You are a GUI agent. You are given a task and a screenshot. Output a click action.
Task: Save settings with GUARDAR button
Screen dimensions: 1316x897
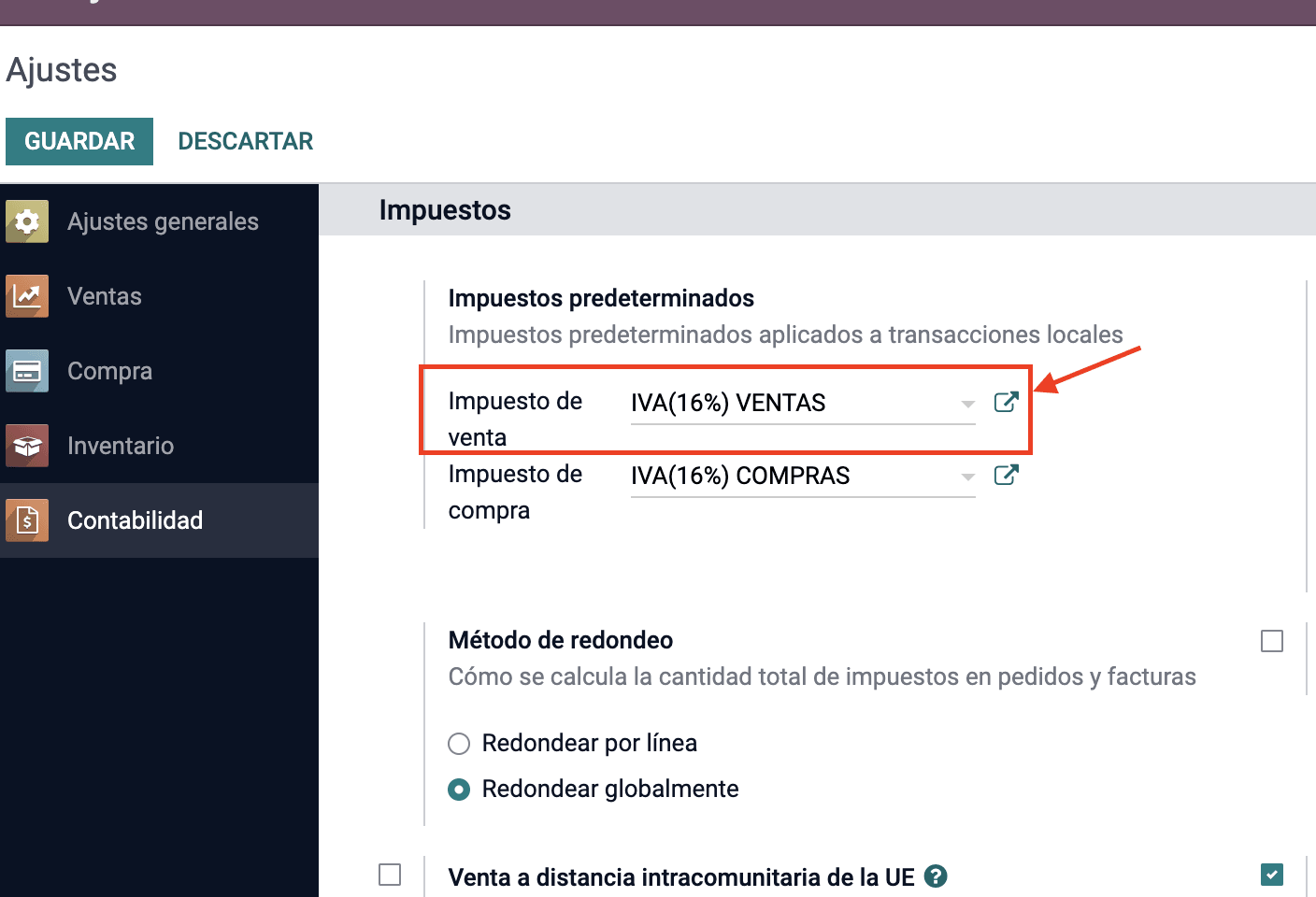79,141
